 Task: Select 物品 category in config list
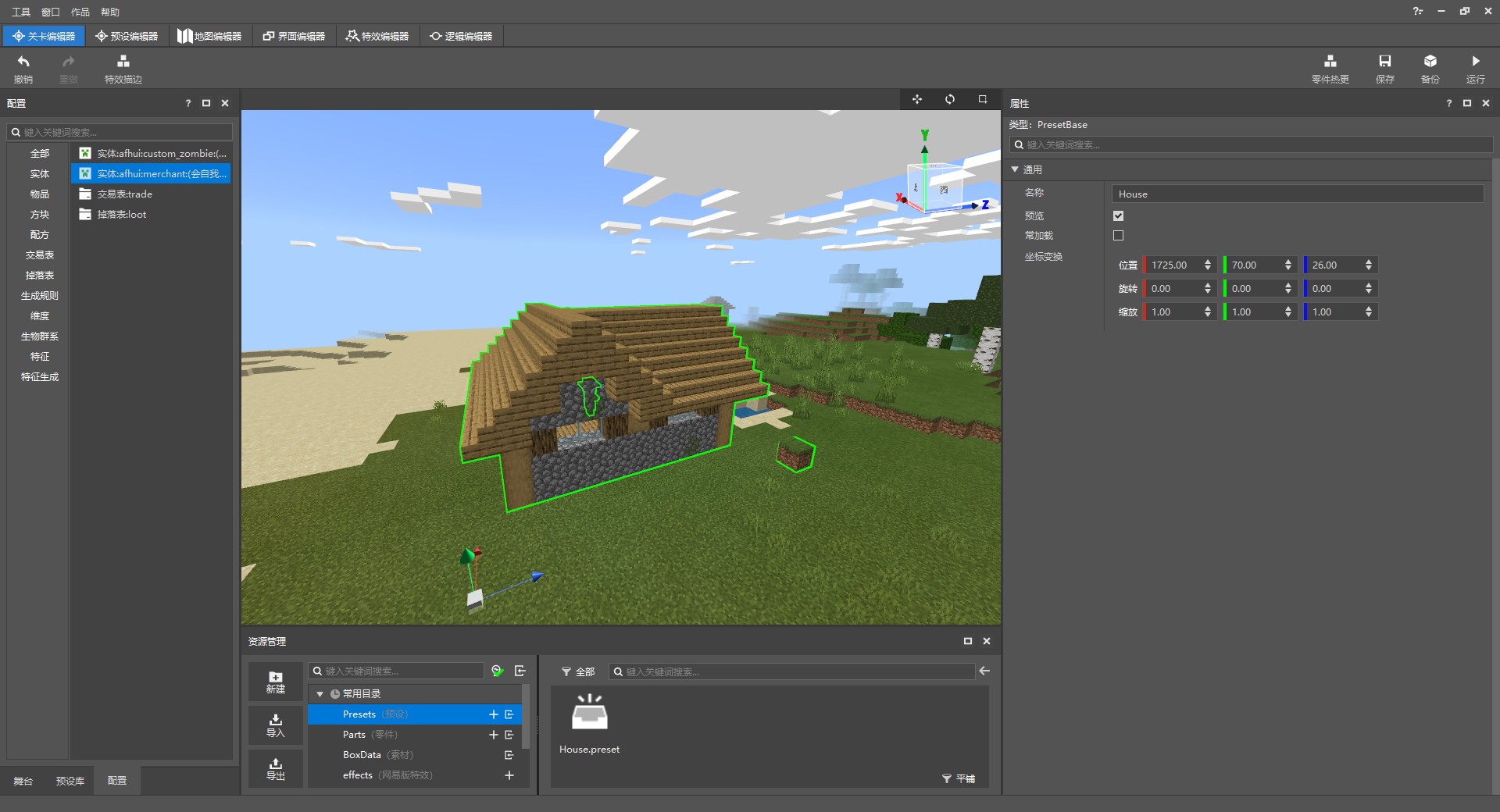pos(39,194)
